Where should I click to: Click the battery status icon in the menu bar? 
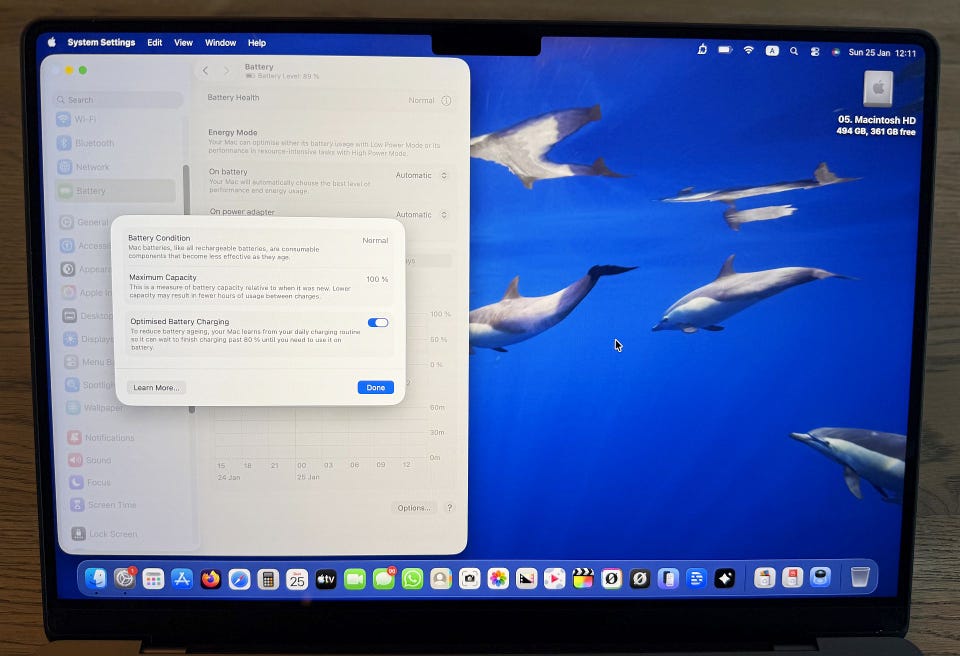pyautogui.click(x=726, y=50)
